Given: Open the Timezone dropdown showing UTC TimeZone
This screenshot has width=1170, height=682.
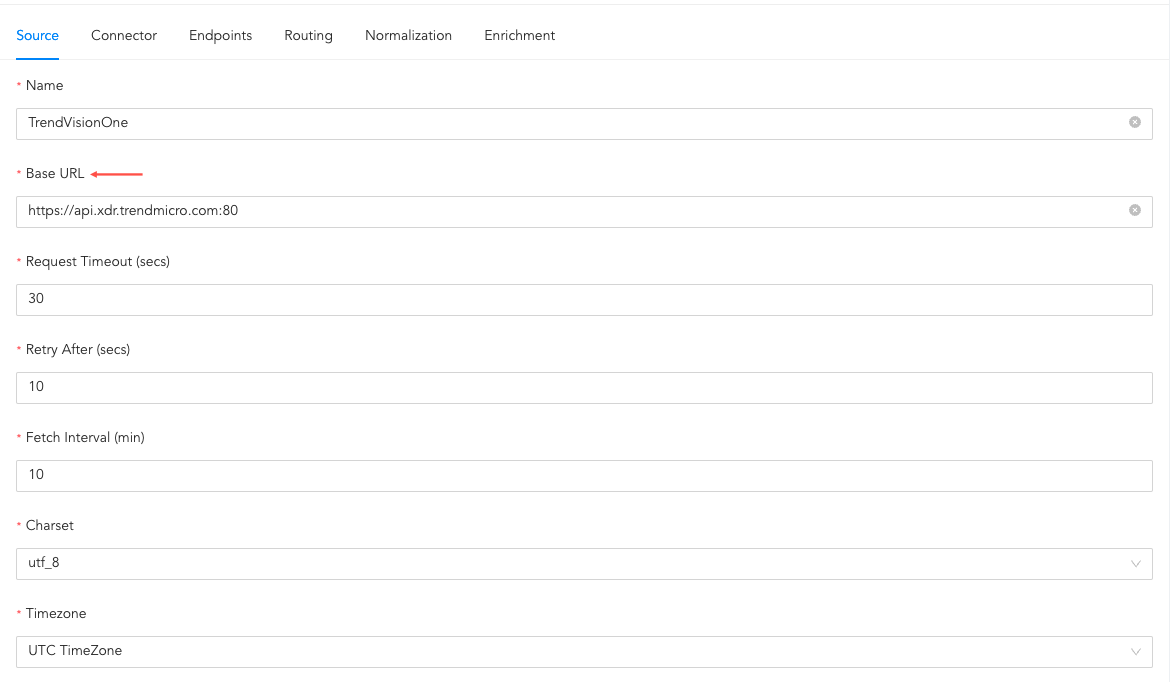Looking at the screenshot, I should coord(584,651).
